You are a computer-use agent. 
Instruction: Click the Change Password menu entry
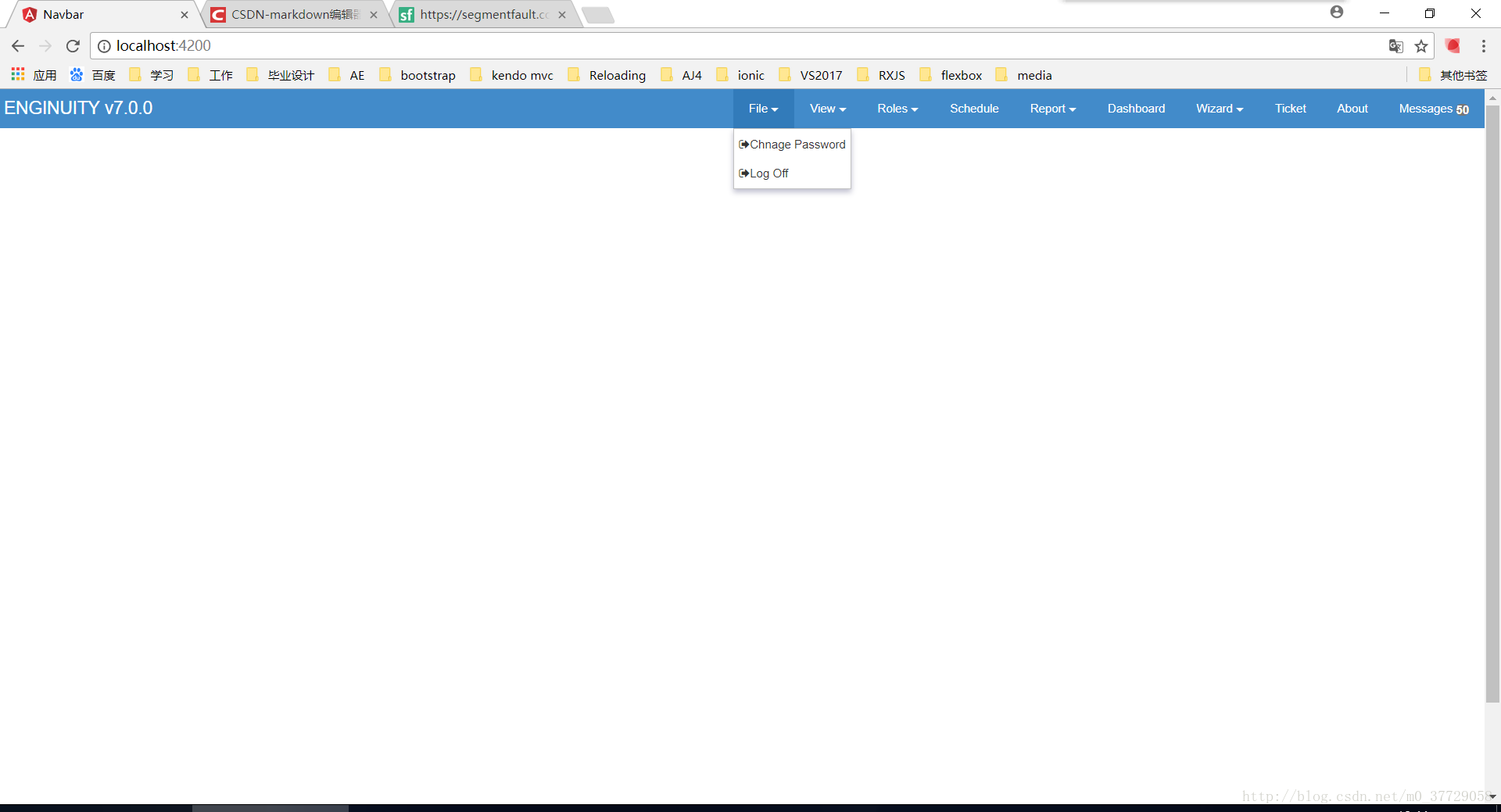tap(792, 145)
